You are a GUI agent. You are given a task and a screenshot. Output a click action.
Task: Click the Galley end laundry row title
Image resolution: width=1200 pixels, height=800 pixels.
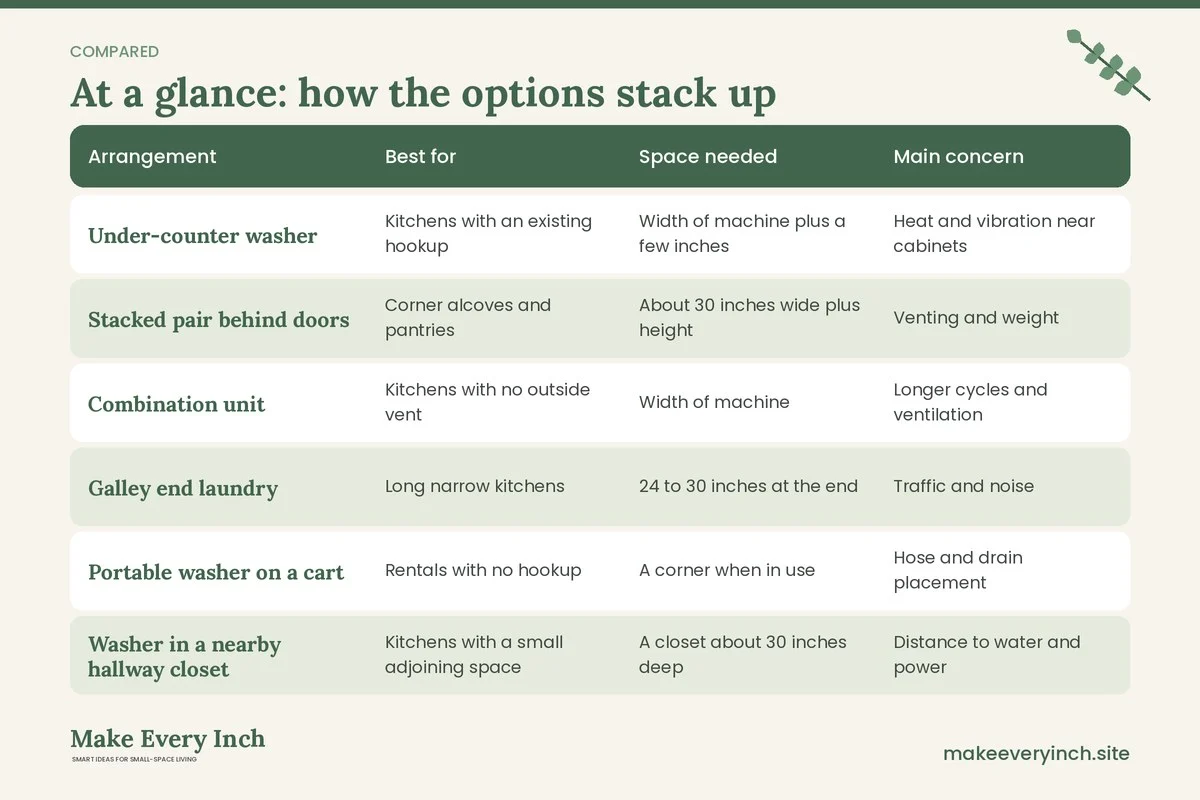pos(183,488)
